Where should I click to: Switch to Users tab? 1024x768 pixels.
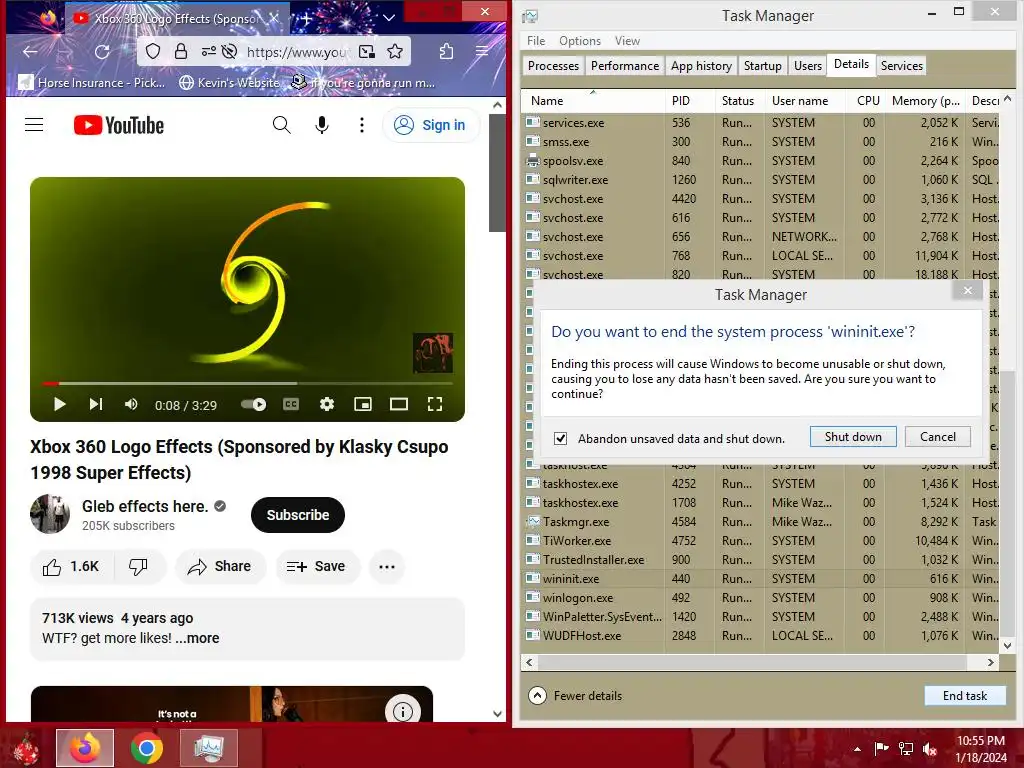(808, 65)
